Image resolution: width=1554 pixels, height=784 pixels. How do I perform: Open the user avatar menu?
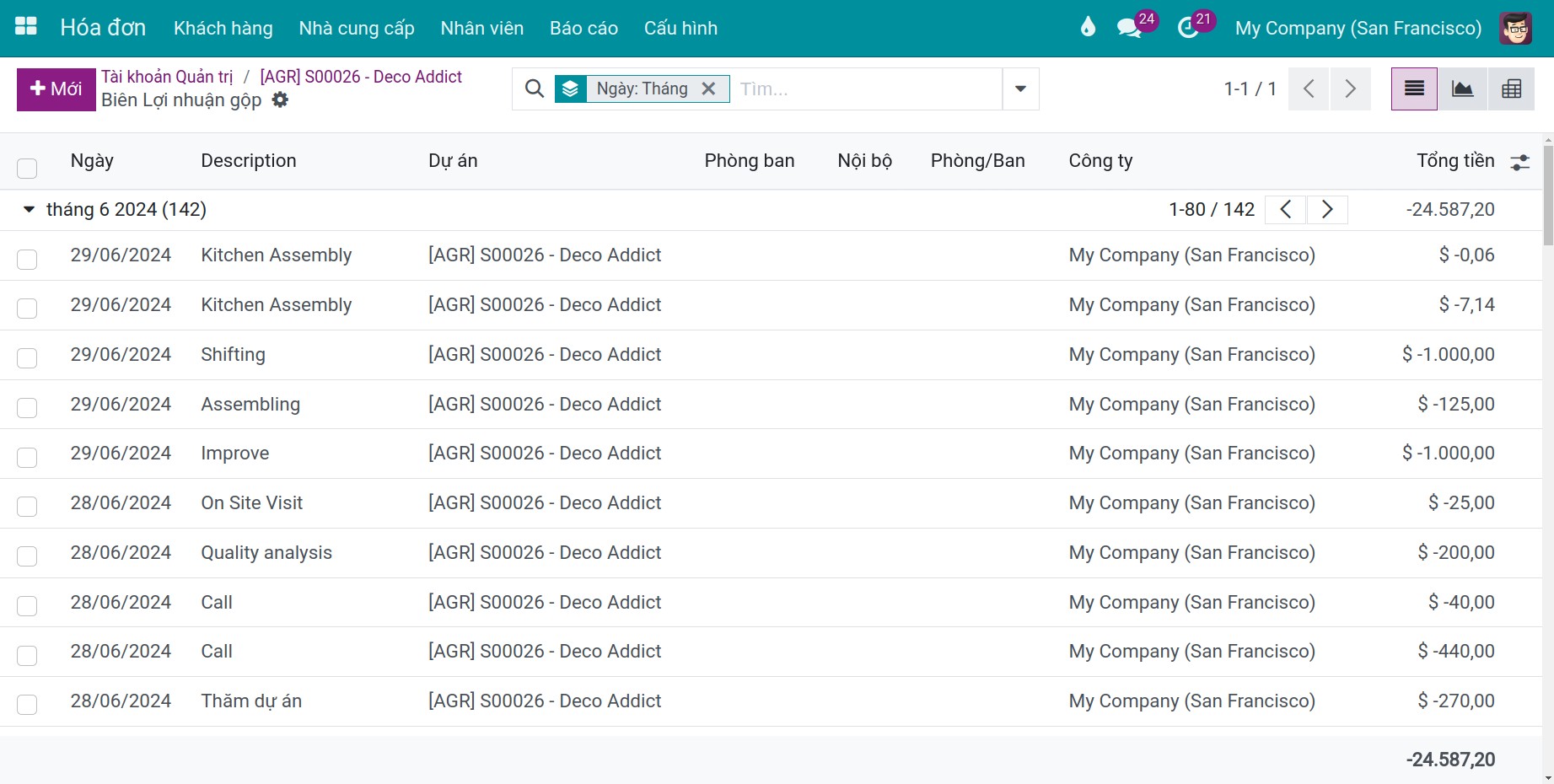click(1515, 28)
